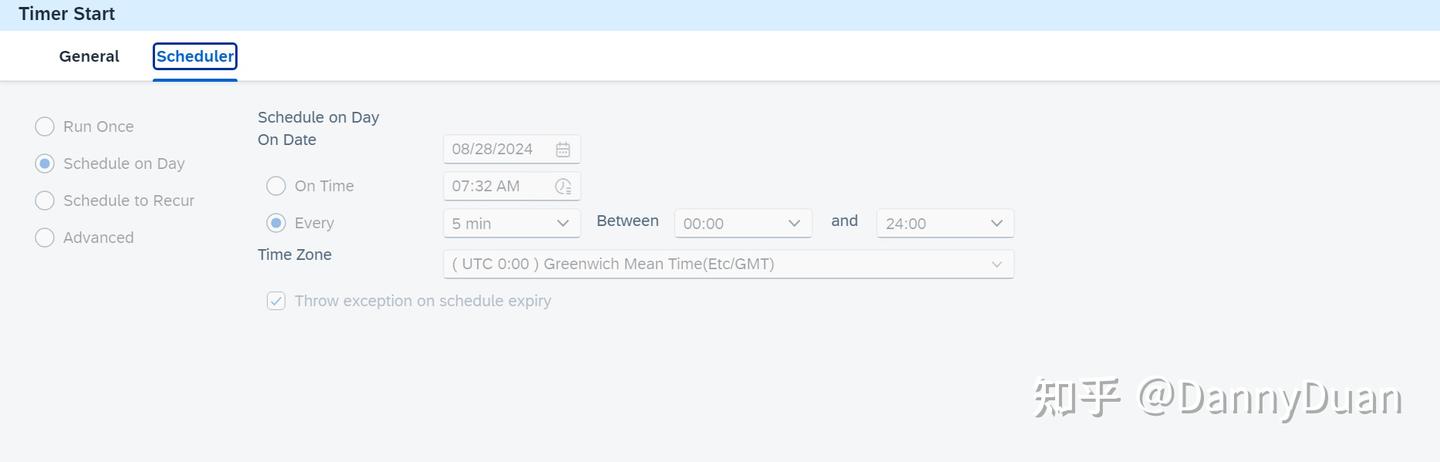Viewport: 1440px width, 462px height.
Task: Choose the Schedule to Recur option
Action: (45, 201)
